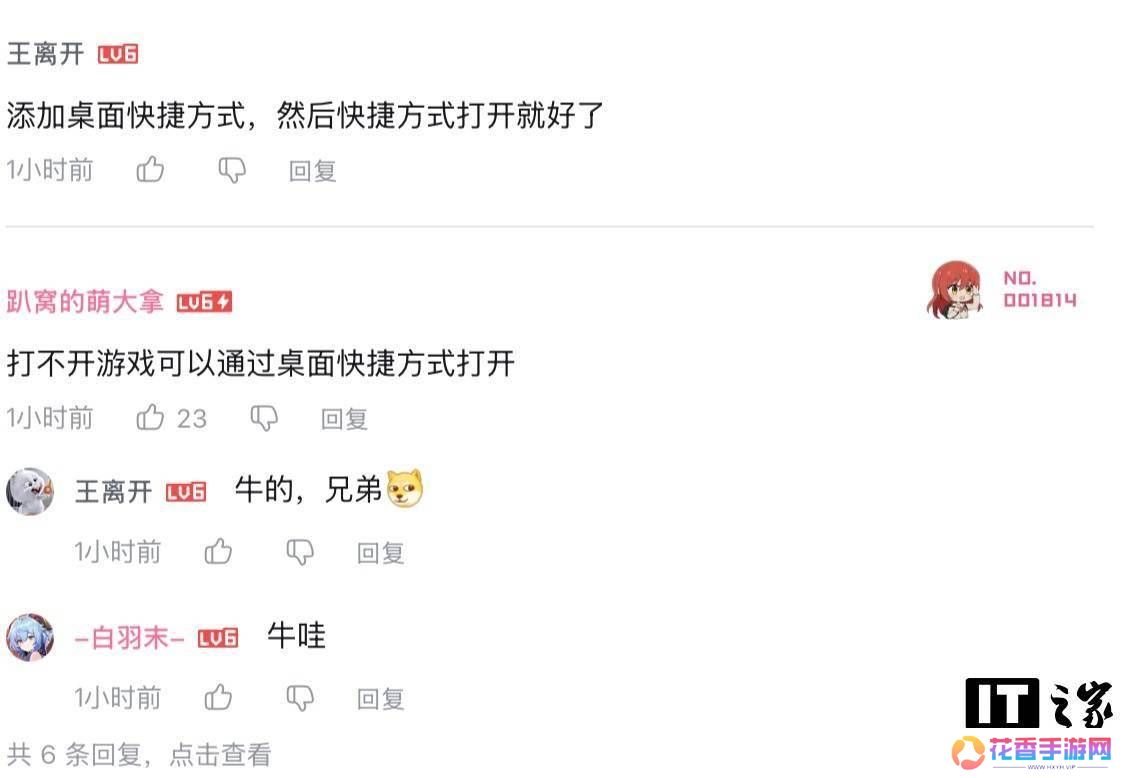Open 王离开 username on top comment
Viewport: 1132px width, 778px height.
pos(45,54)
